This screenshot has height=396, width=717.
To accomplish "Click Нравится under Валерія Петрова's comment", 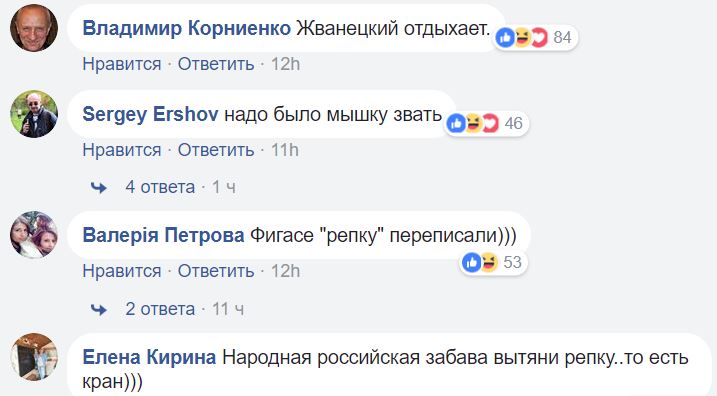I will (x=122, y=271).
